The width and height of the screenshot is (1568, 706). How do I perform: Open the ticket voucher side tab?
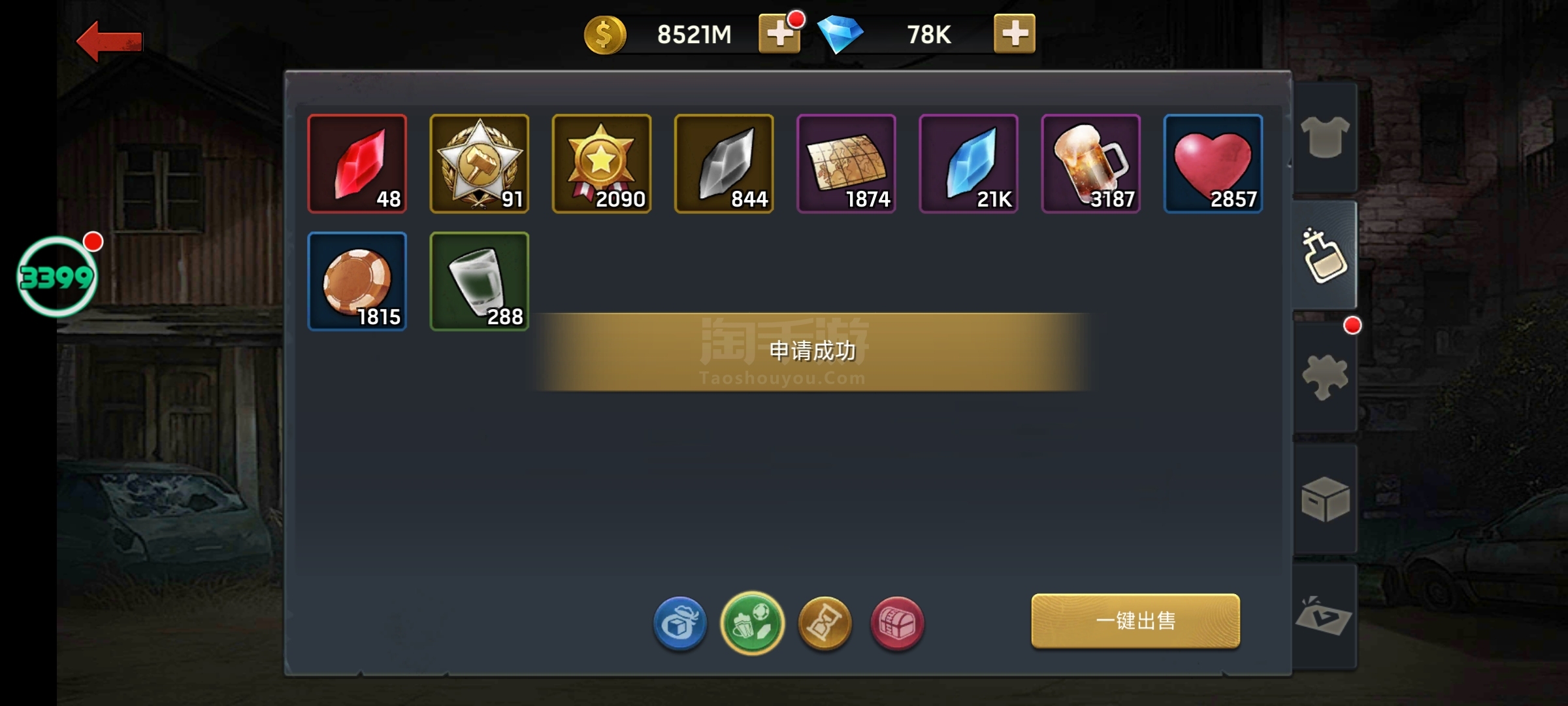(x=1325, y=616)
